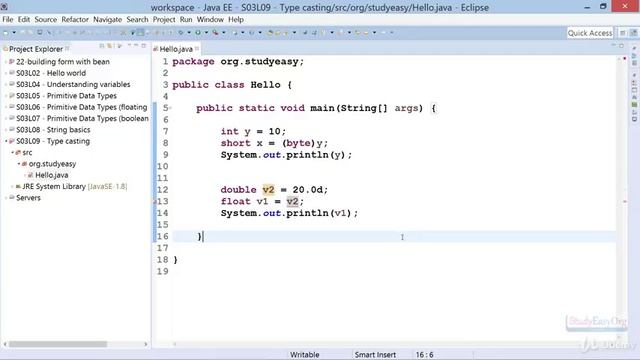Image resolution: width=640 pixels, height=360 pixels.
Task: Open the Project menu
Action: [164, 19]
